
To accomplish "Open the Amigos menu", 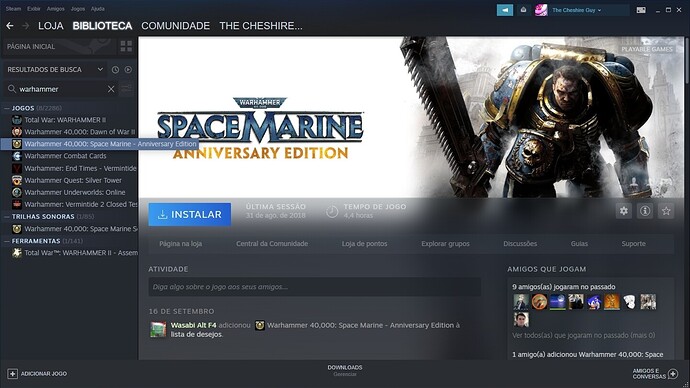I will (x=55, y=9).
